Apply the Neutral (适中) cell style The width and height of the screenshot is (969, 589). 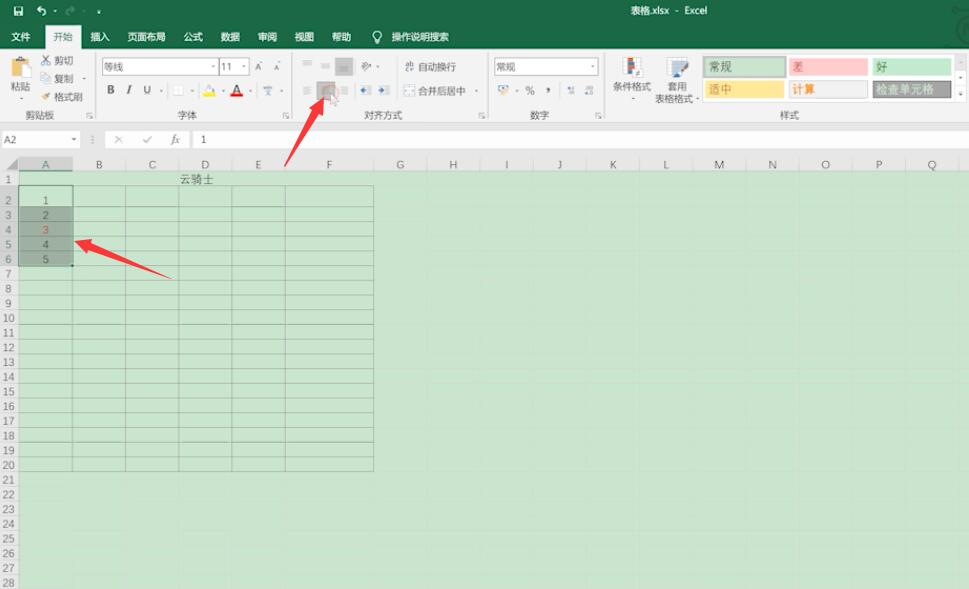(x=744, y=89)
